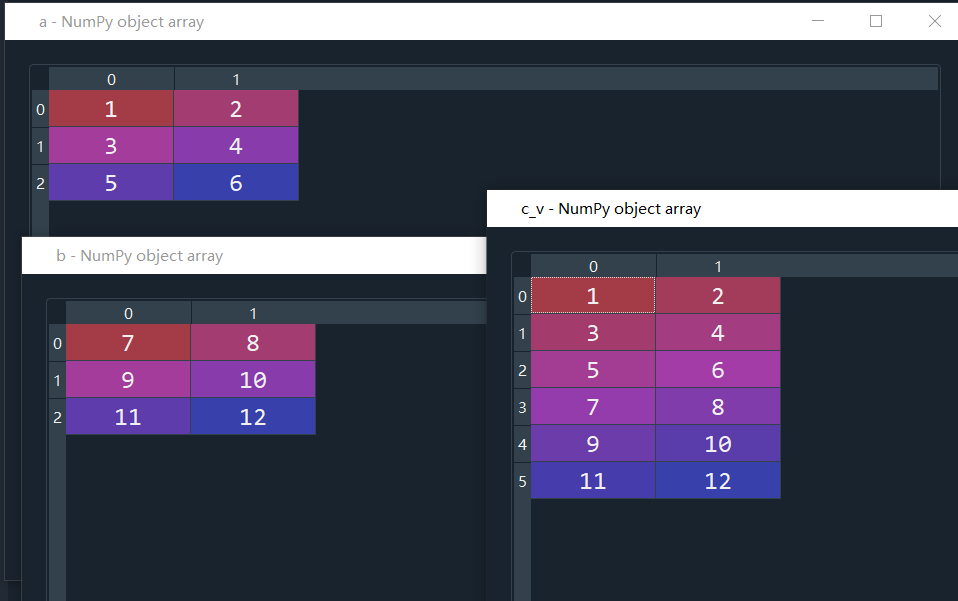Click row header 1 in array b window
This screenshot has height=601, width=958.
coord(57,379)
